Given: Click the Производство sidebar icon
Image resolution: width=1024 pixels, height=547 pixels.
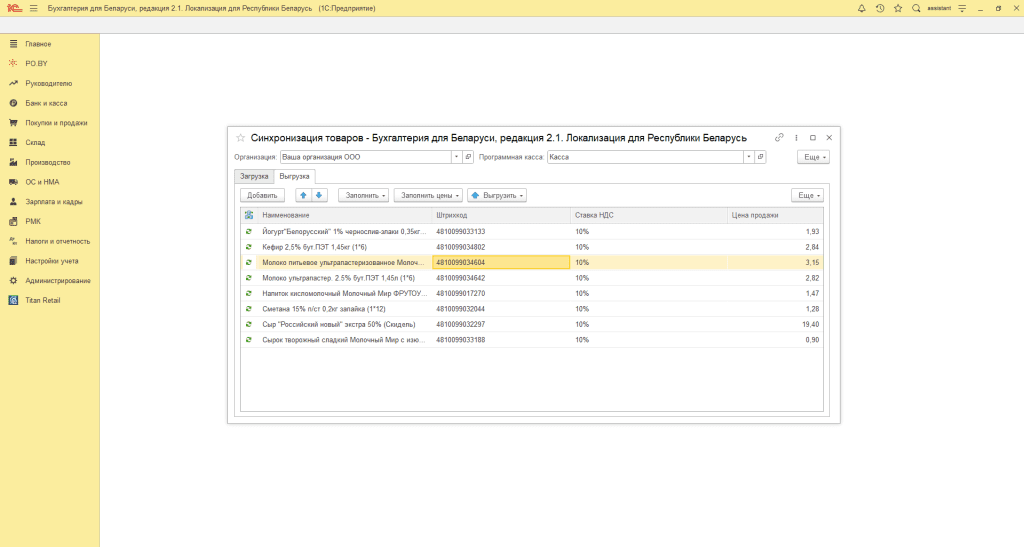Looking at the screenshot, I should 13,162.
